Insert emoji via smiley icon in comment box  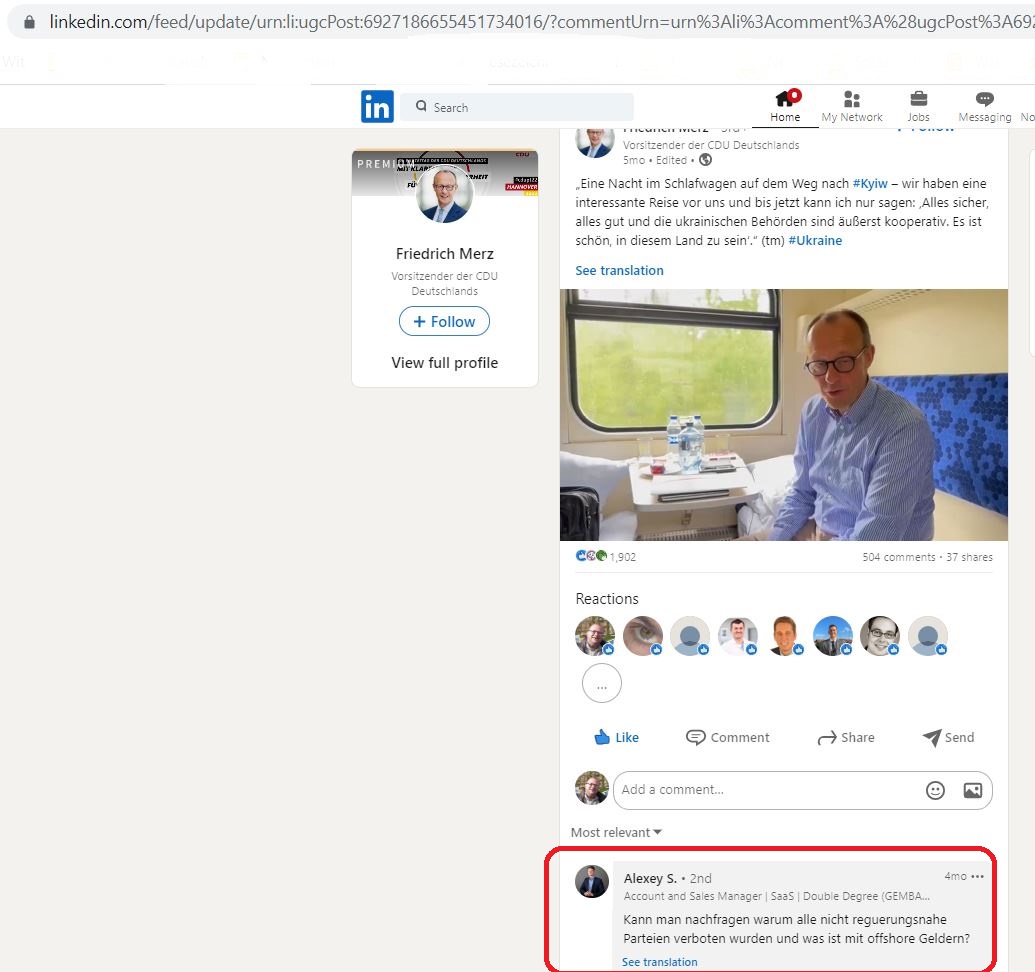[x=935, y=790]
